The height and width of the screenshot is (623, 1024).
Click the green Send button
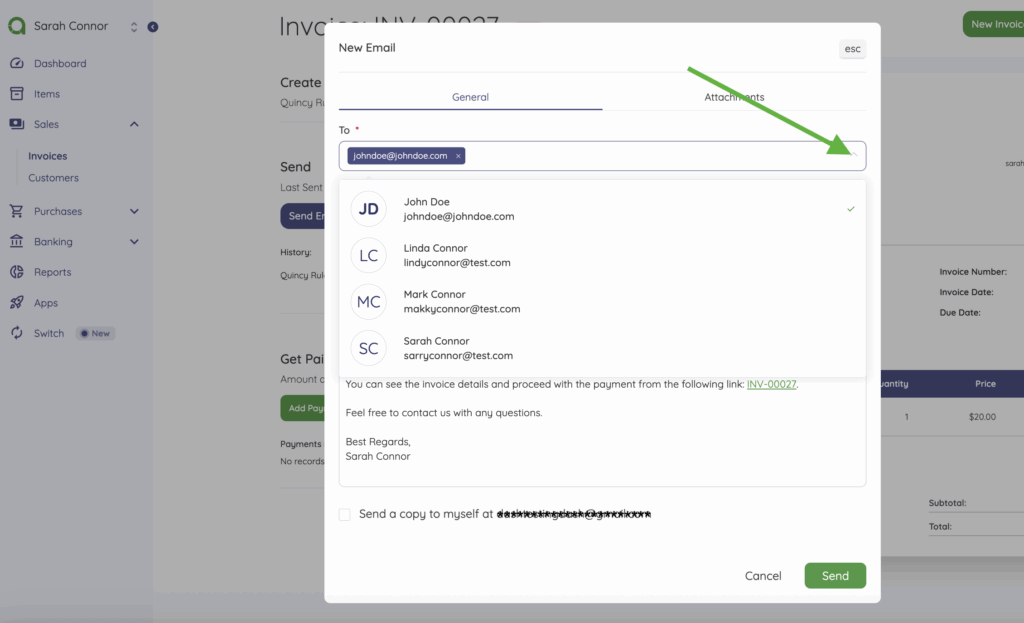pyautogui.click(x=835, y=576)
